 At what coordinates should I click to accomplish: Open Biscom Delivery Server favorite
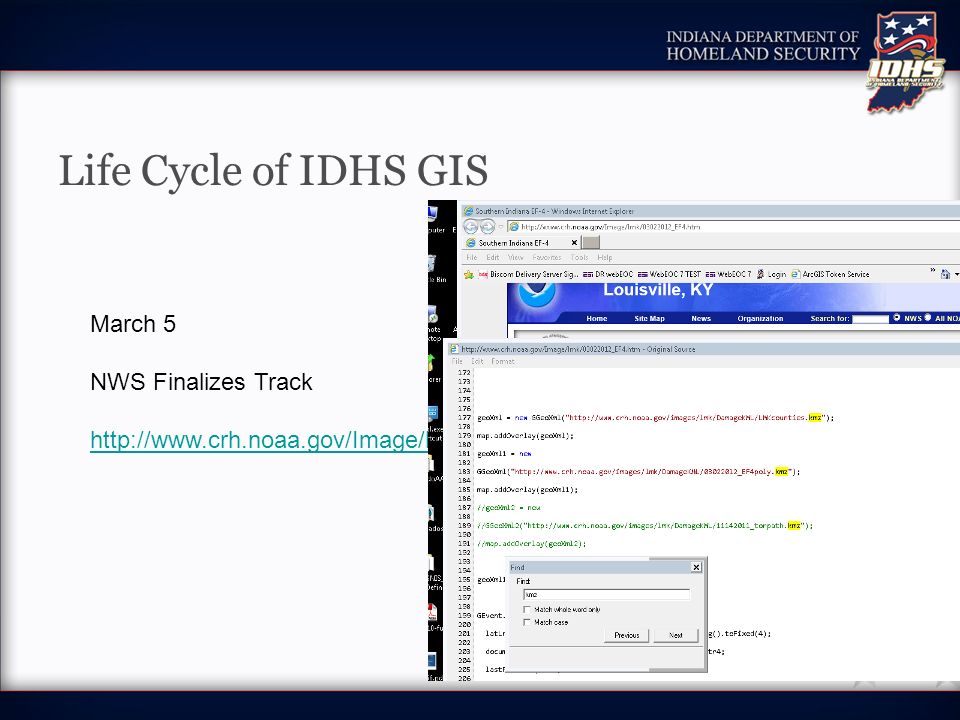click(x=528, y=274)
